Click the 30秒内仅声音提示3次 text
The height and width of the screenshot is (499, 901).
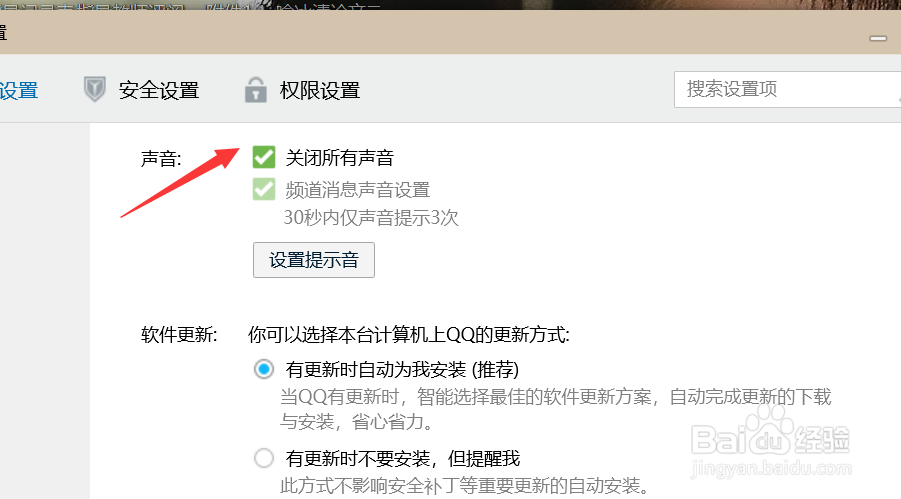pos(371,217)
